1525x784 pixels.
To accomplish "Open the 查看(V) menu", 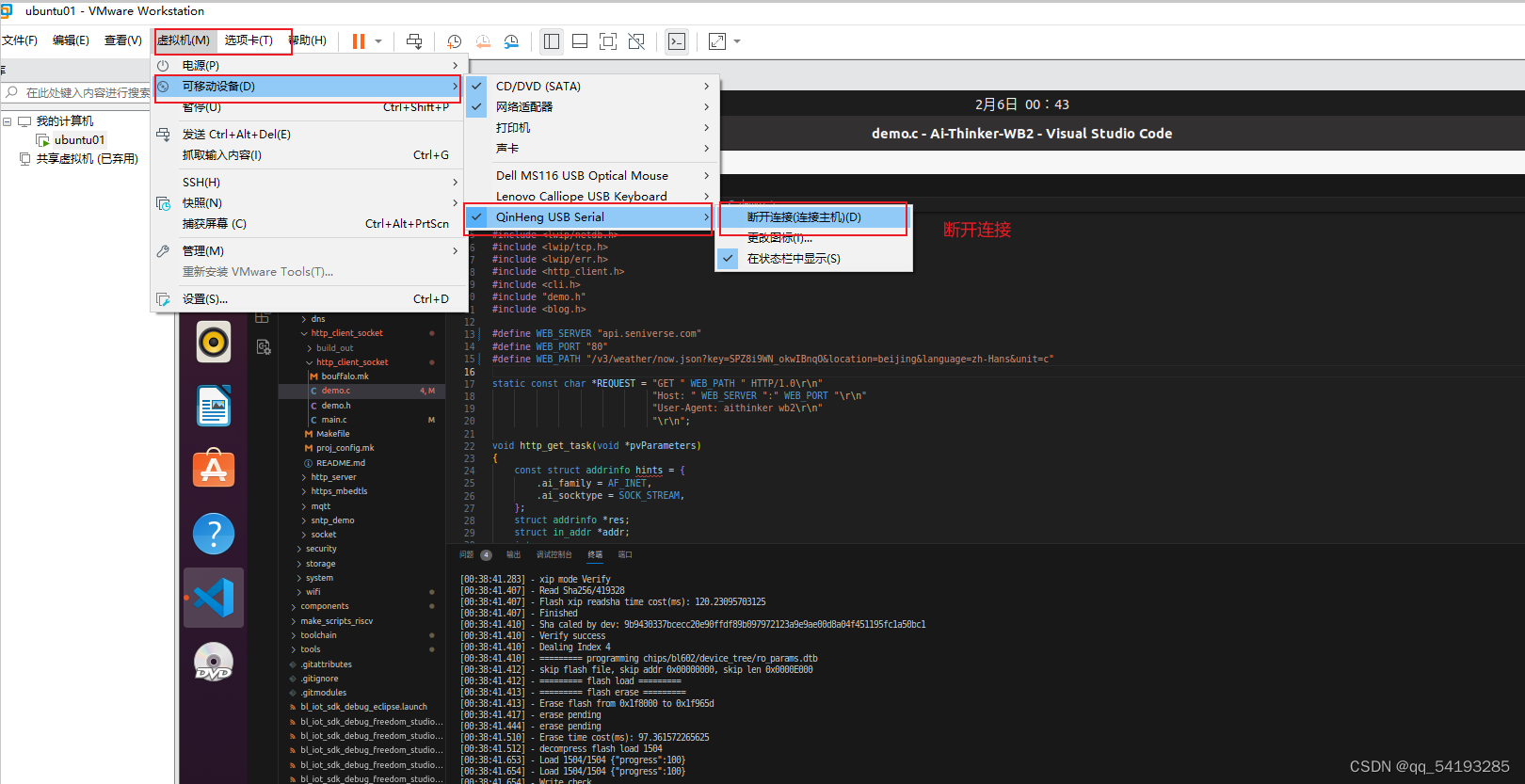I will pos(122,40).
